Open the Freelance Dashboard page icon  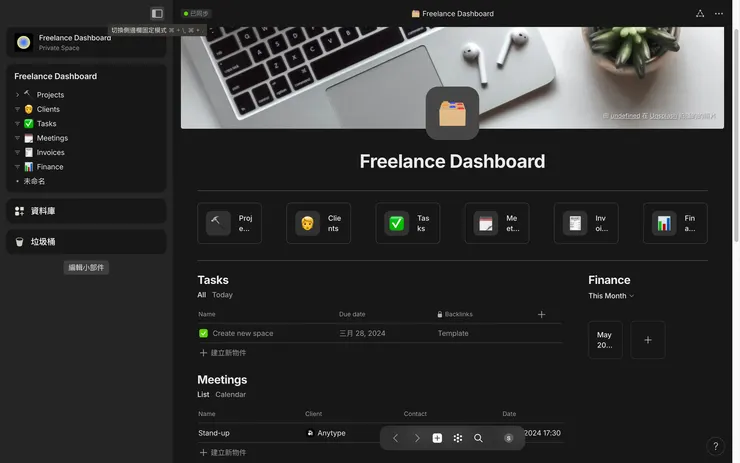click(452, 113)
